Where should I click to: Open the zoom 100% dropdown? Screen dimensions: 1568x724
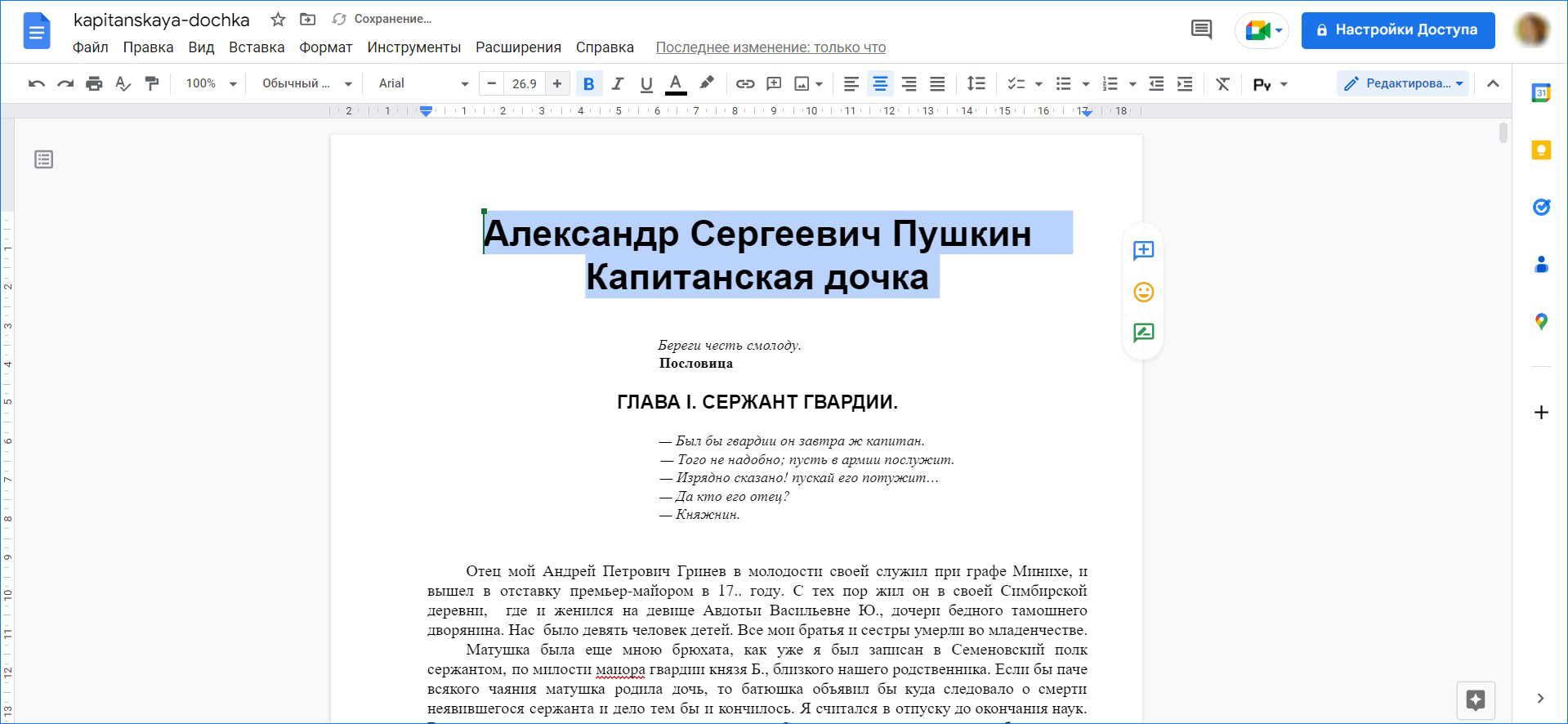[x=211, y=83]
